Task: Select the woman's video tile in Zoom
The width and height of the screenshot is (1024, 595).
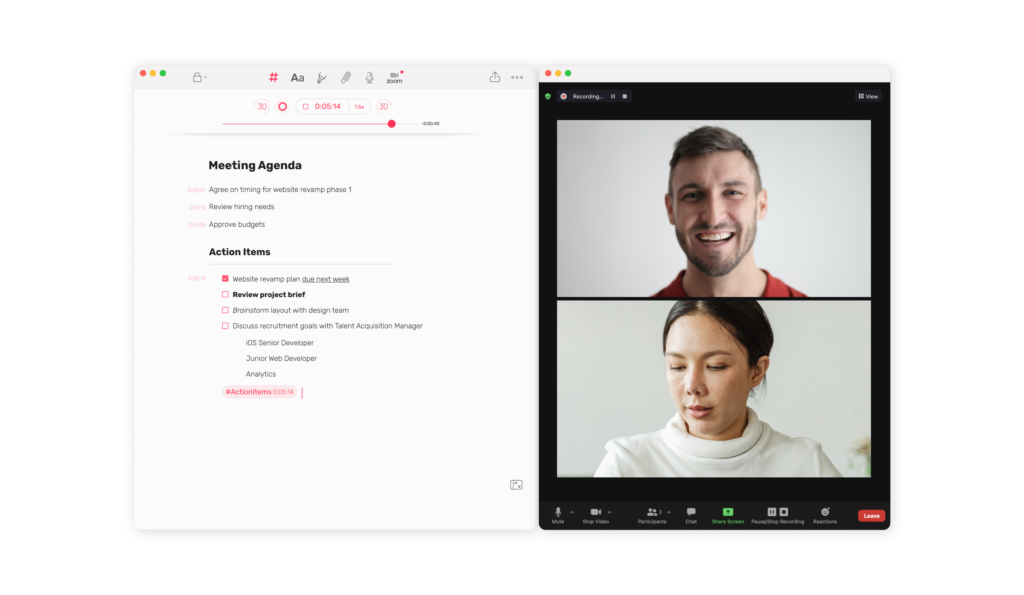Action: pos(714,389)
